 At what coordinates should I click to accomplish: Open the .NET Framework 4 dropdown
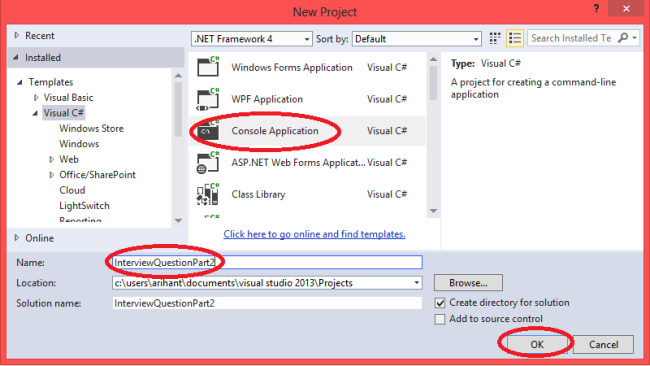[x=251, y=39]
